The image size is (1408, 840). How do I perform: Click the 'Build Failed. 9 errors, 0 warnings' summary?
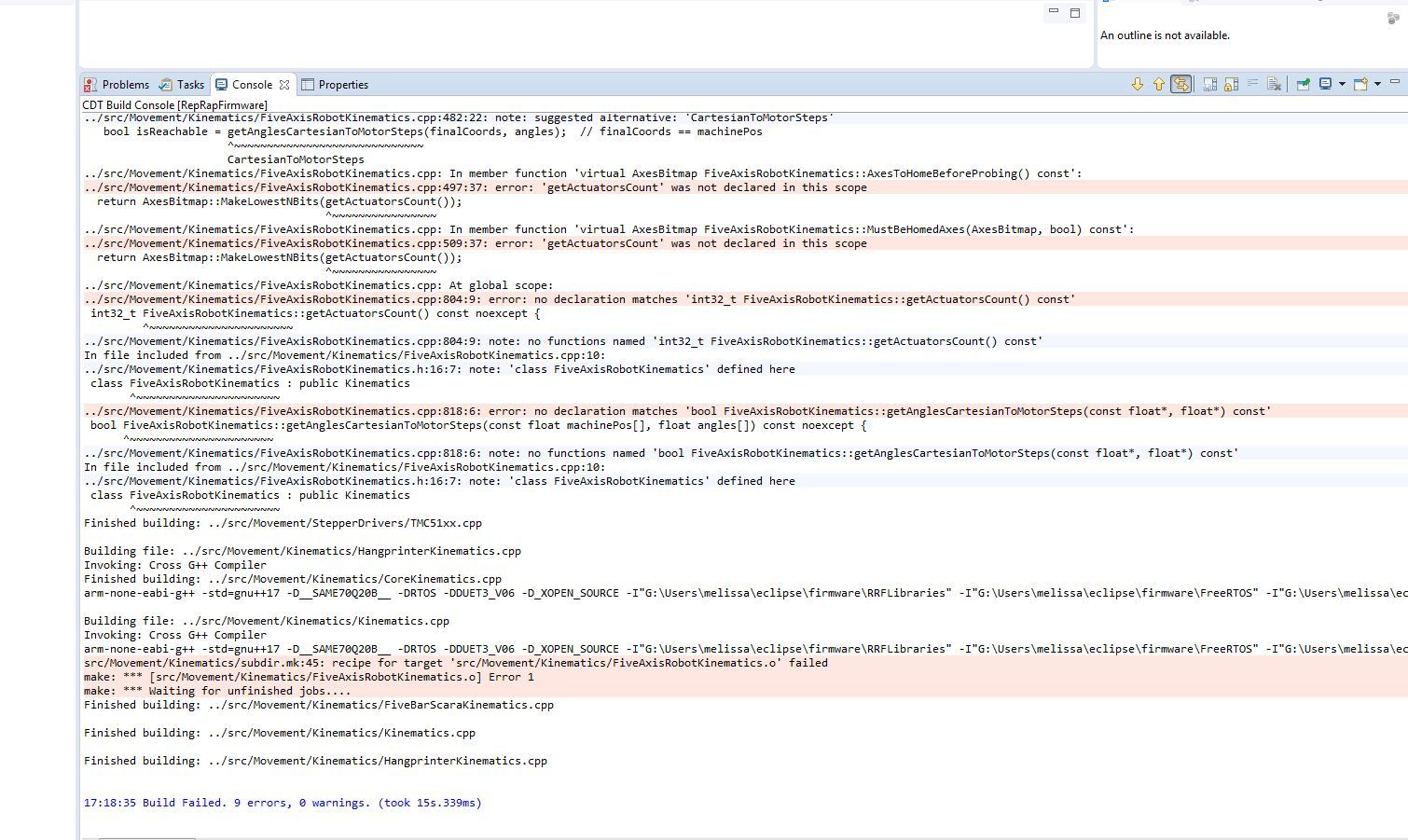283,803
